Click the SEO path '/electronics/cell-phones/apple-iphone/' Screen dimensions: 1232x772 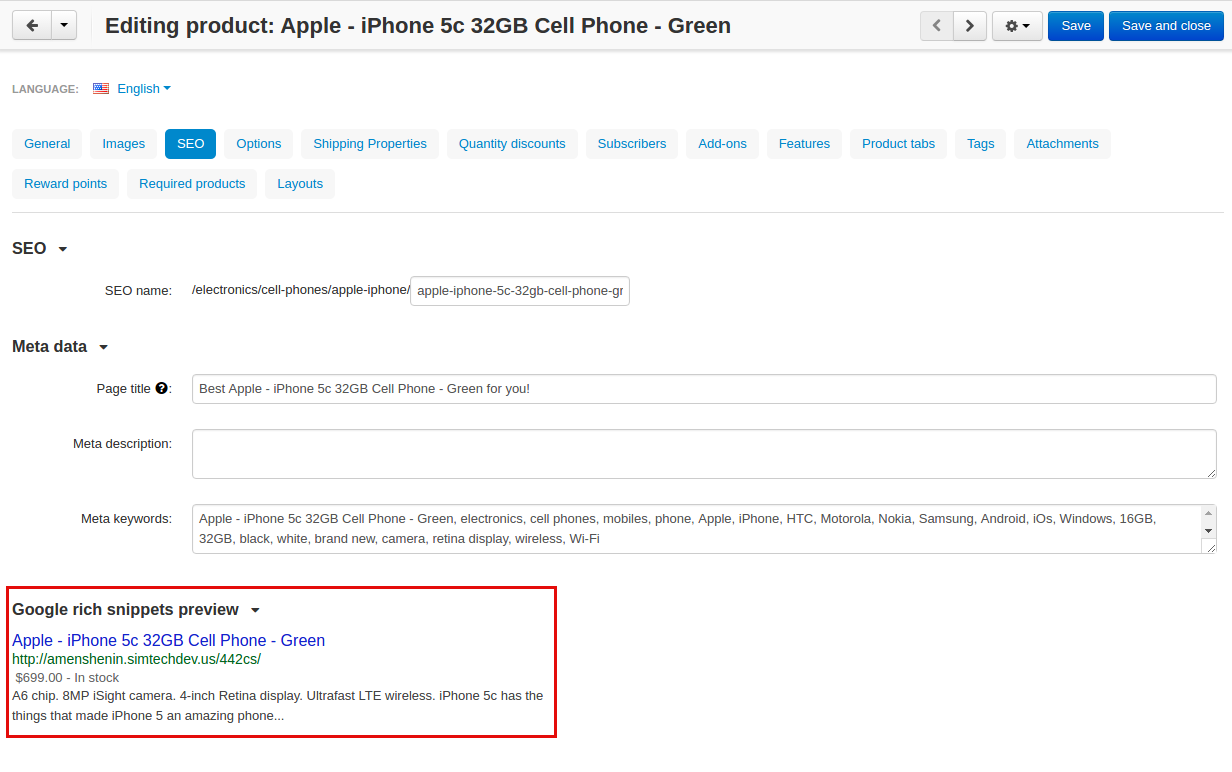pyautogui.click(x=301, y=290)
